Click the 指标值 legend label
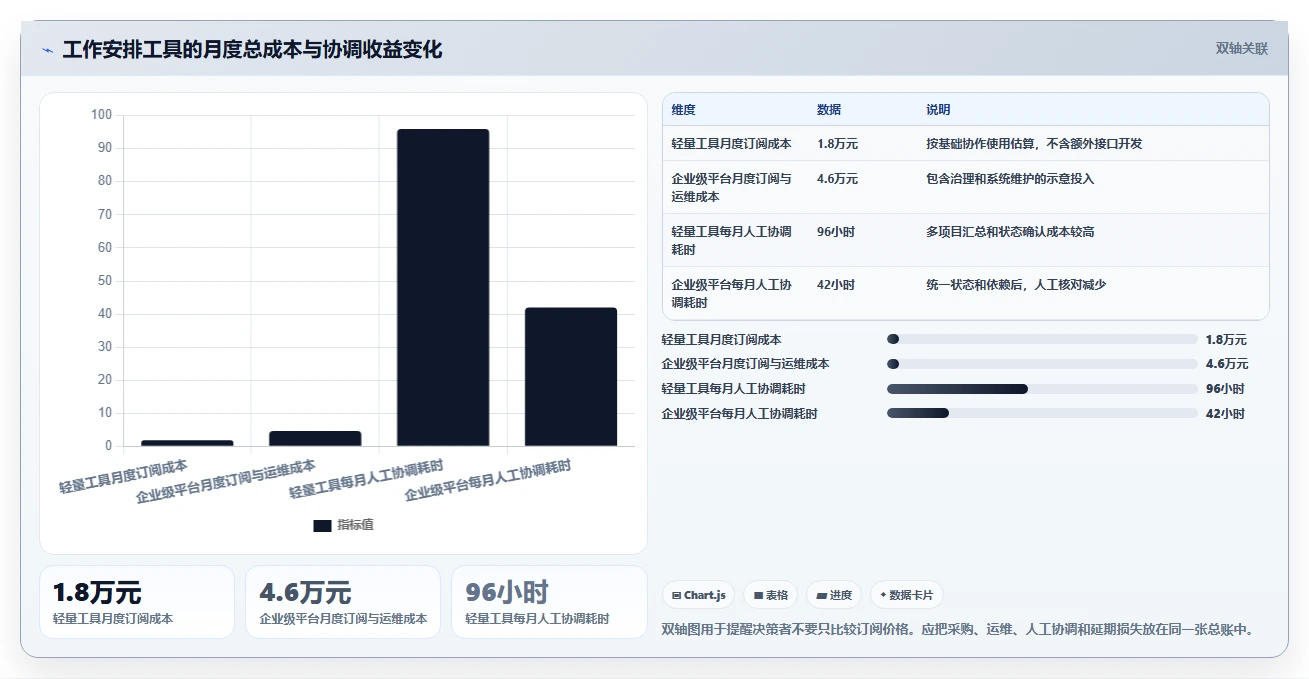 (x=355, y=526)
